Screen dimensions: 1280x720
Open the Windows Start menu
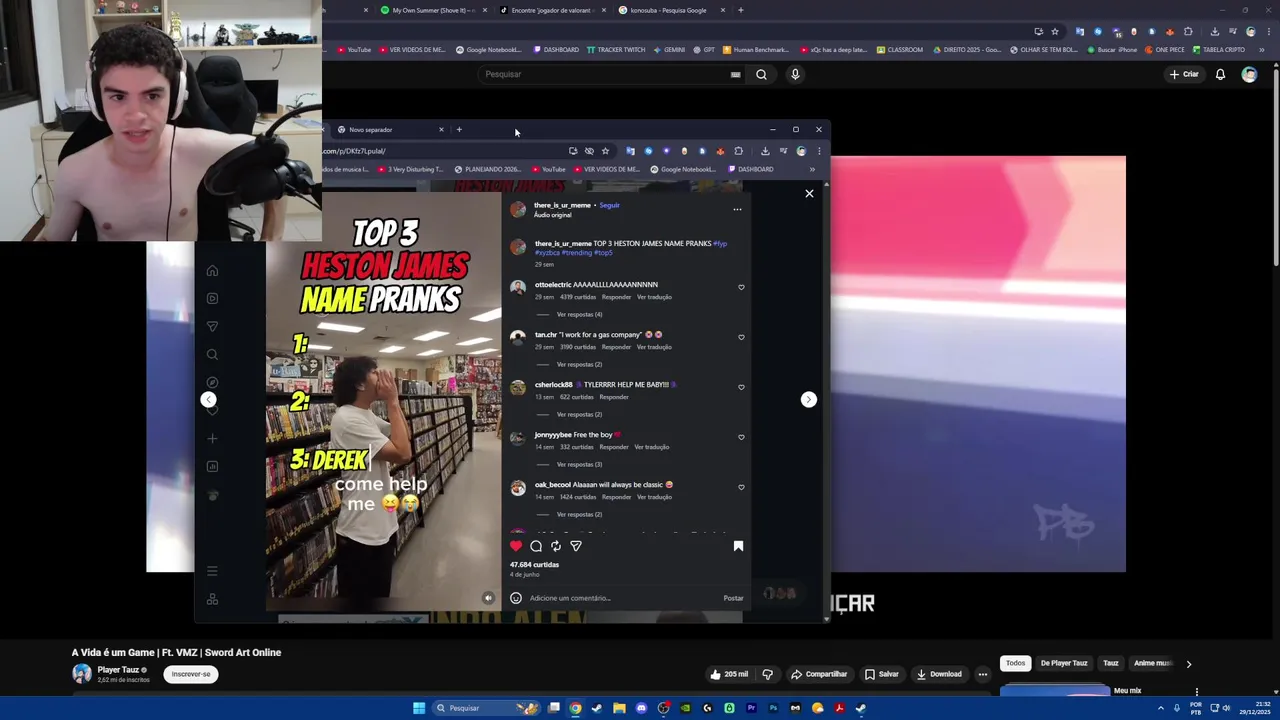(x=419, y=708)
